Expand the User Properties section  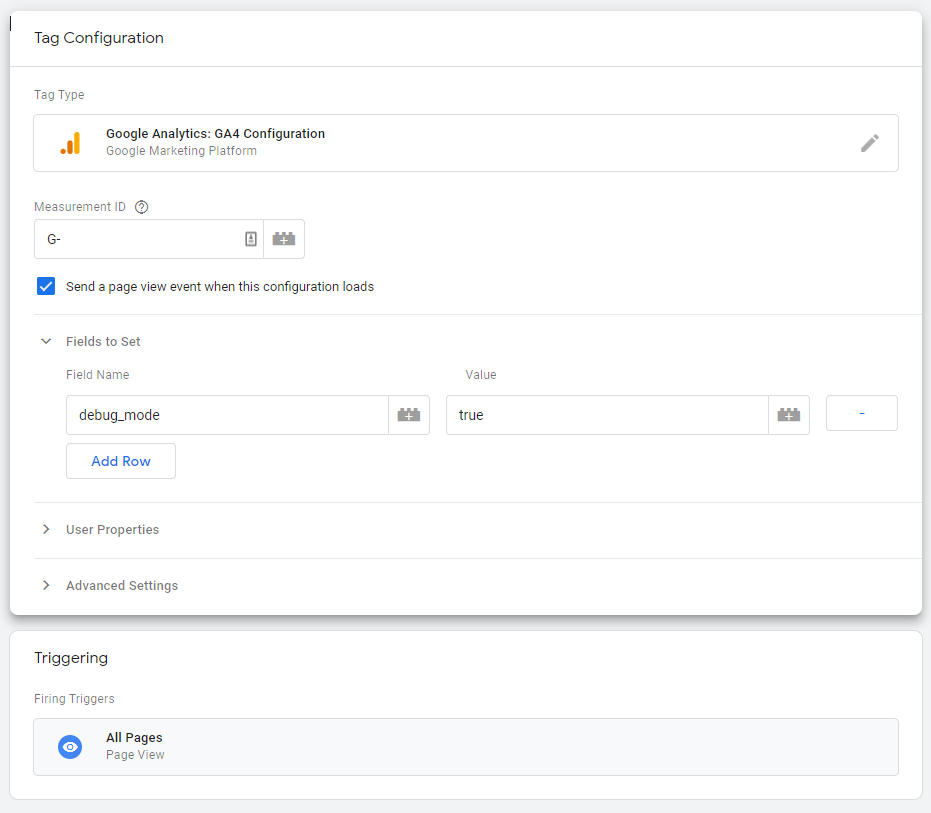tap(46, 529)
